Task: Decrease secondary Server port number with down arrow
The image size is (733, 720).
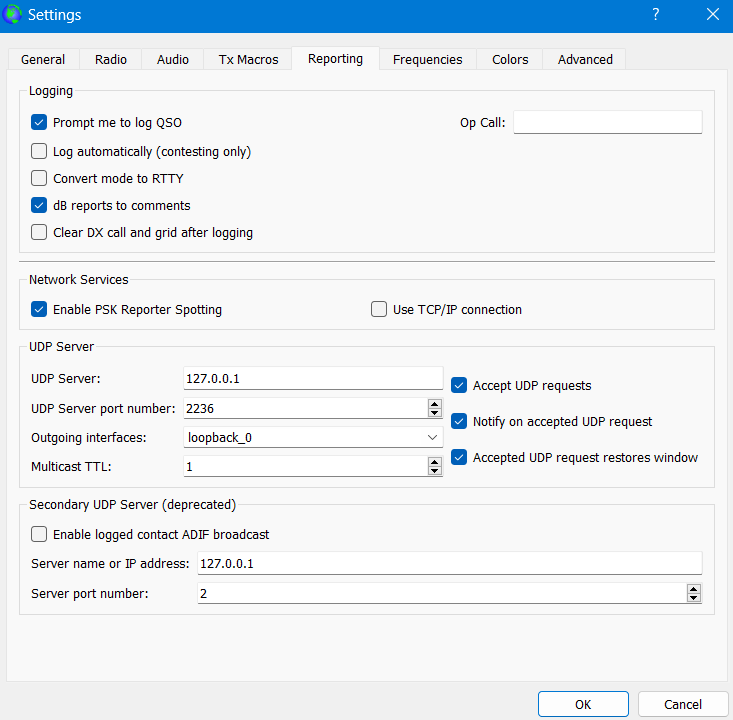Action: (694, 598)
